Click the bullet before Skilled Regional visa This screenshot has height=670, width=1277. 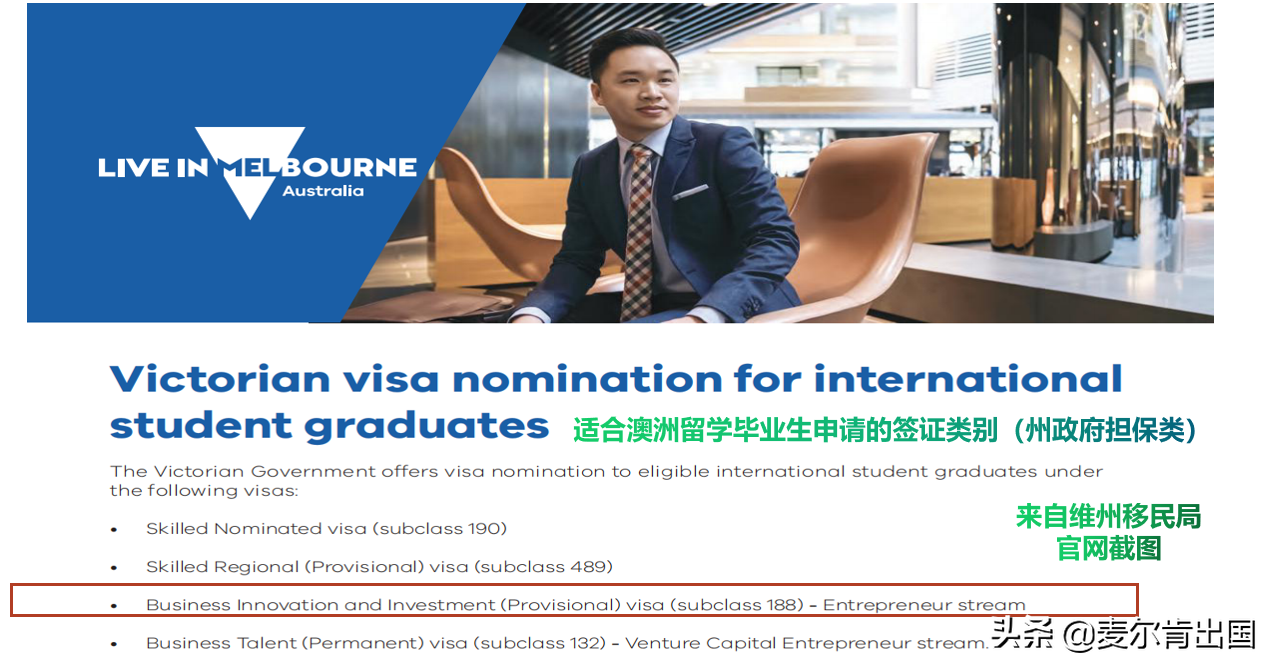(114, 567)
